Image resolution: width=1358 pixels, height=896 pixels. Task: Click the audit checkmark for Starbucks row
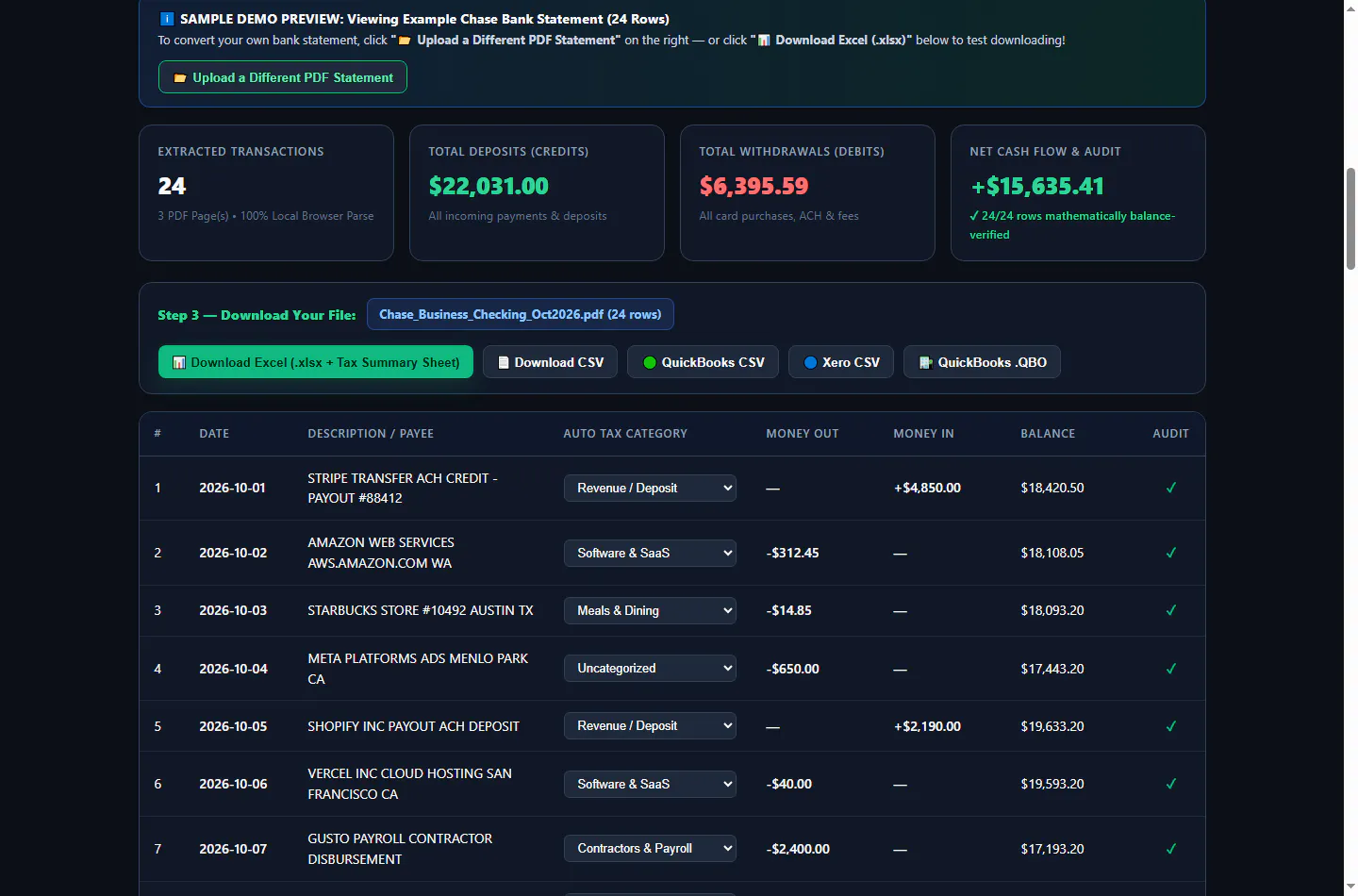point(1171,610)
